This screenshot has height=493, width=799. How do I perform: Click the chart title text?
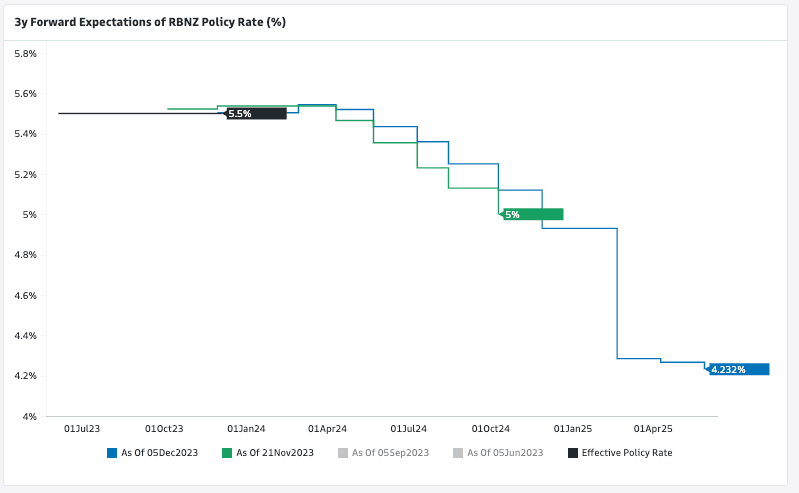click(150, 21)
